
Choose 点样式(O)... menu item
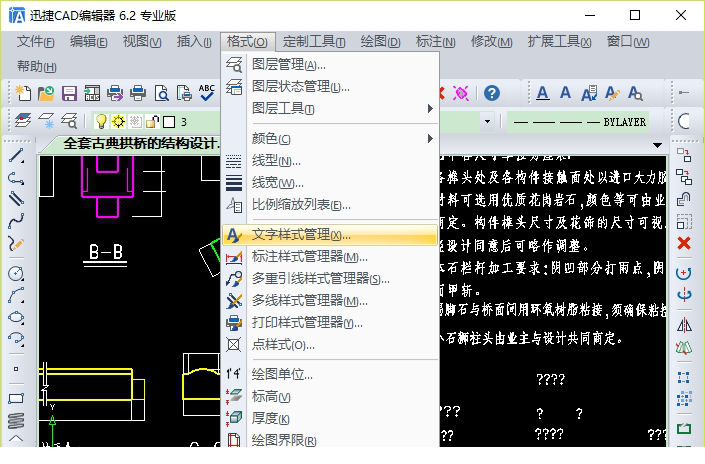pos(330,345)
